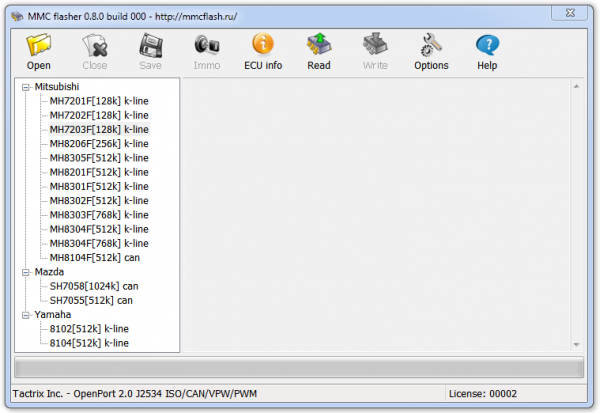Click the log panel scroll up arrow

point(576,87)
